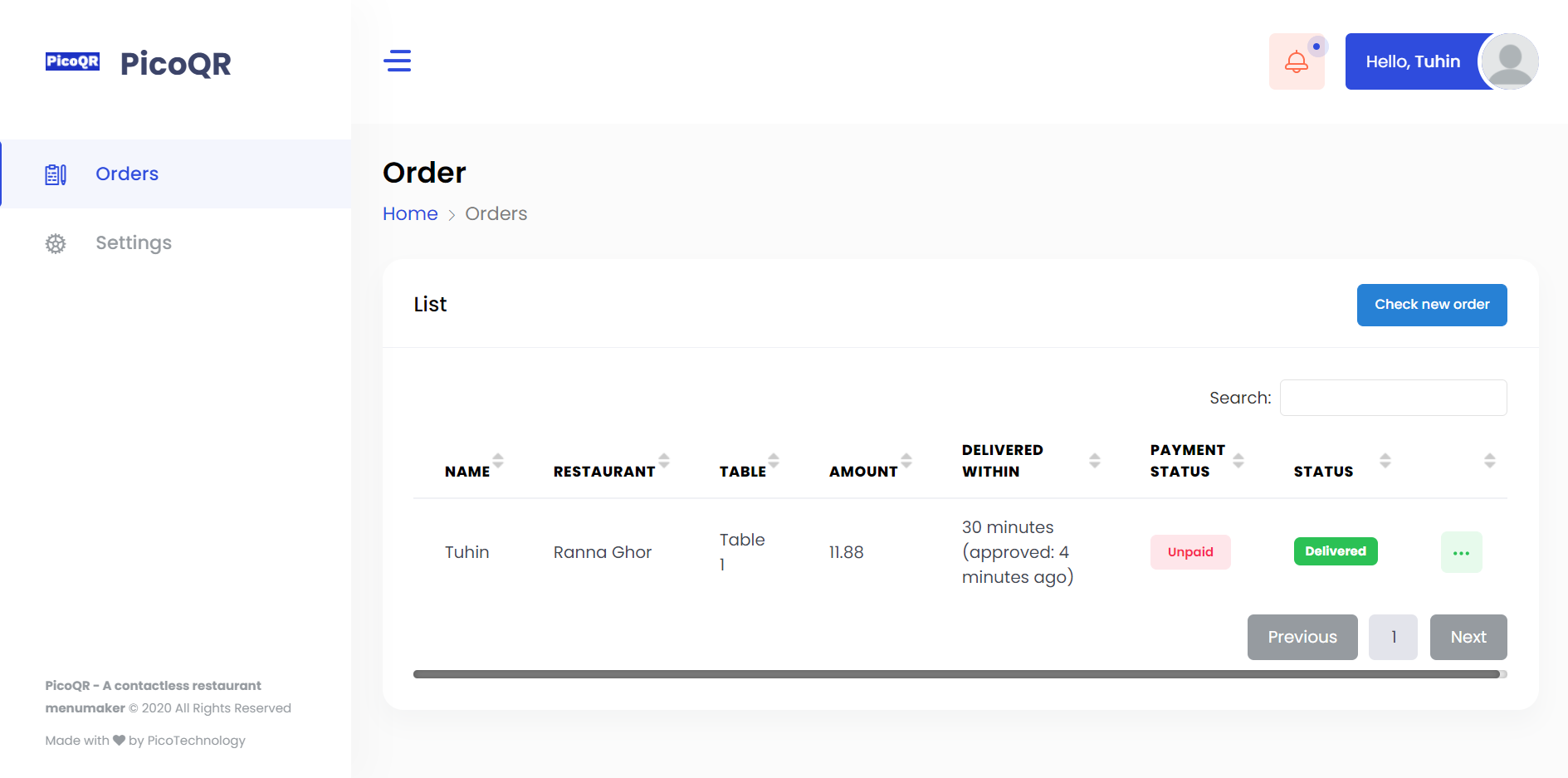
Task: Select Orders in the sidebar
Action: point(127,174)
